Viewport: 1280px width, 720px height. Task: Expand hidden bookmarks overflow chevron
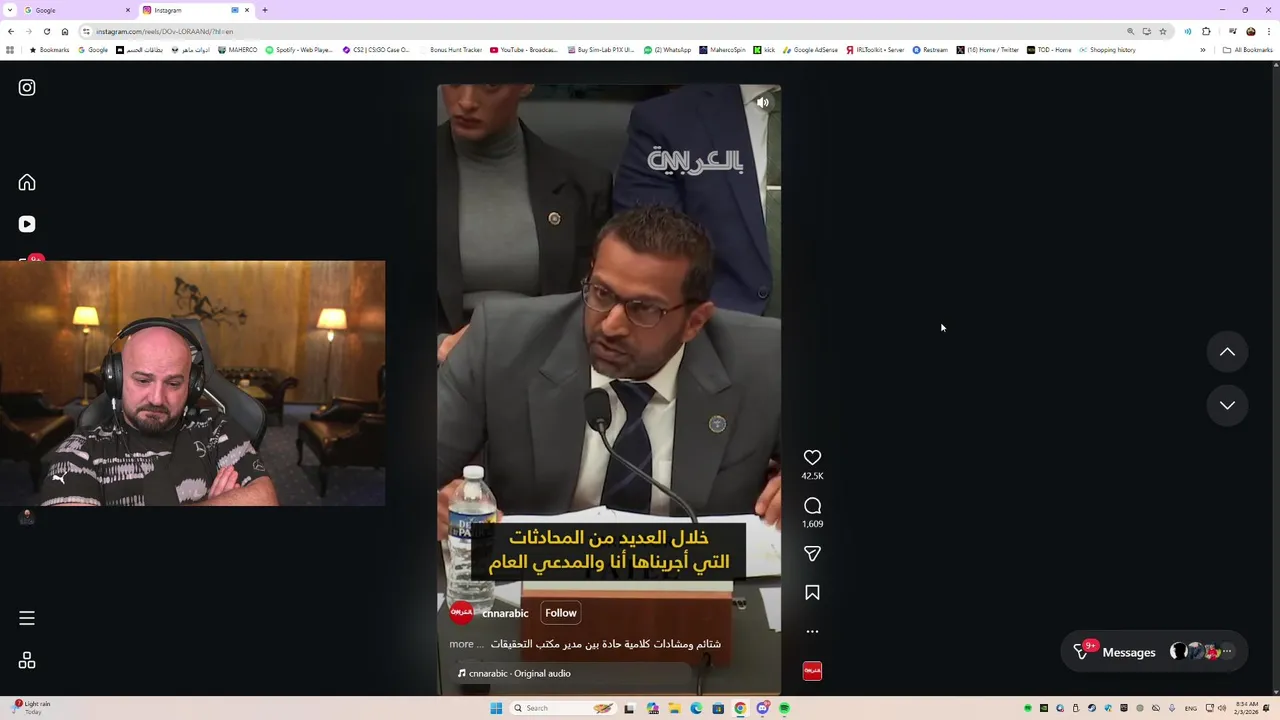[1203, 50]
